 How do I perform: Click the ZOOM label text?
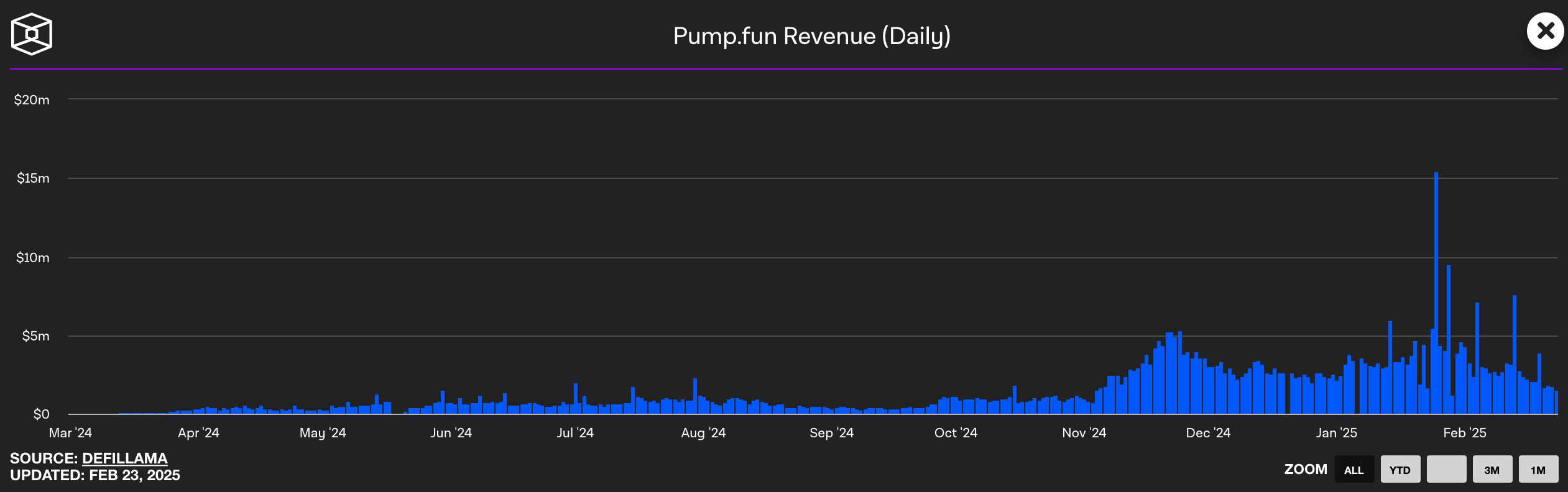click(x=1306, y=470)
